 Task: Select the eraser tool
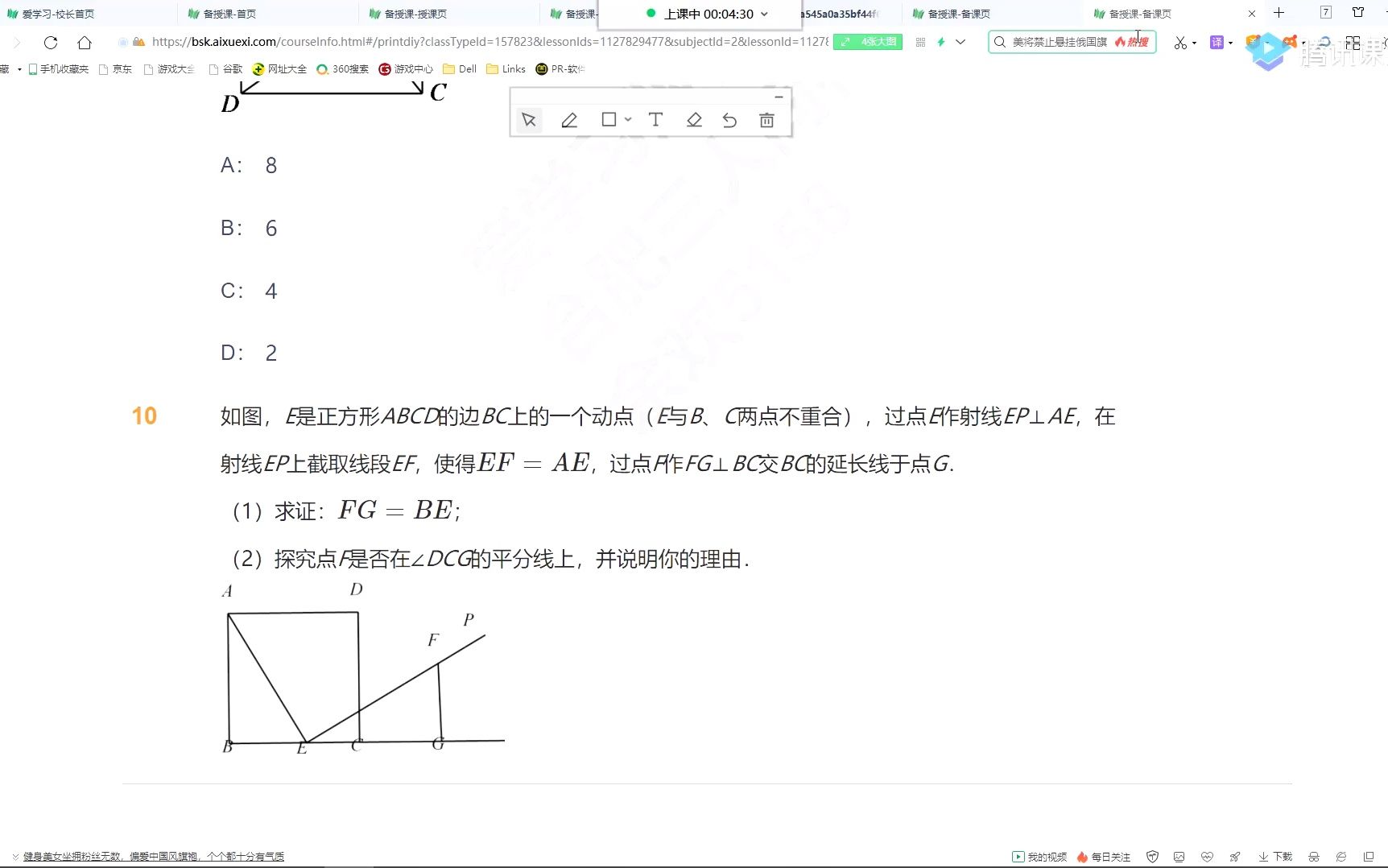[x=694, y=120]
